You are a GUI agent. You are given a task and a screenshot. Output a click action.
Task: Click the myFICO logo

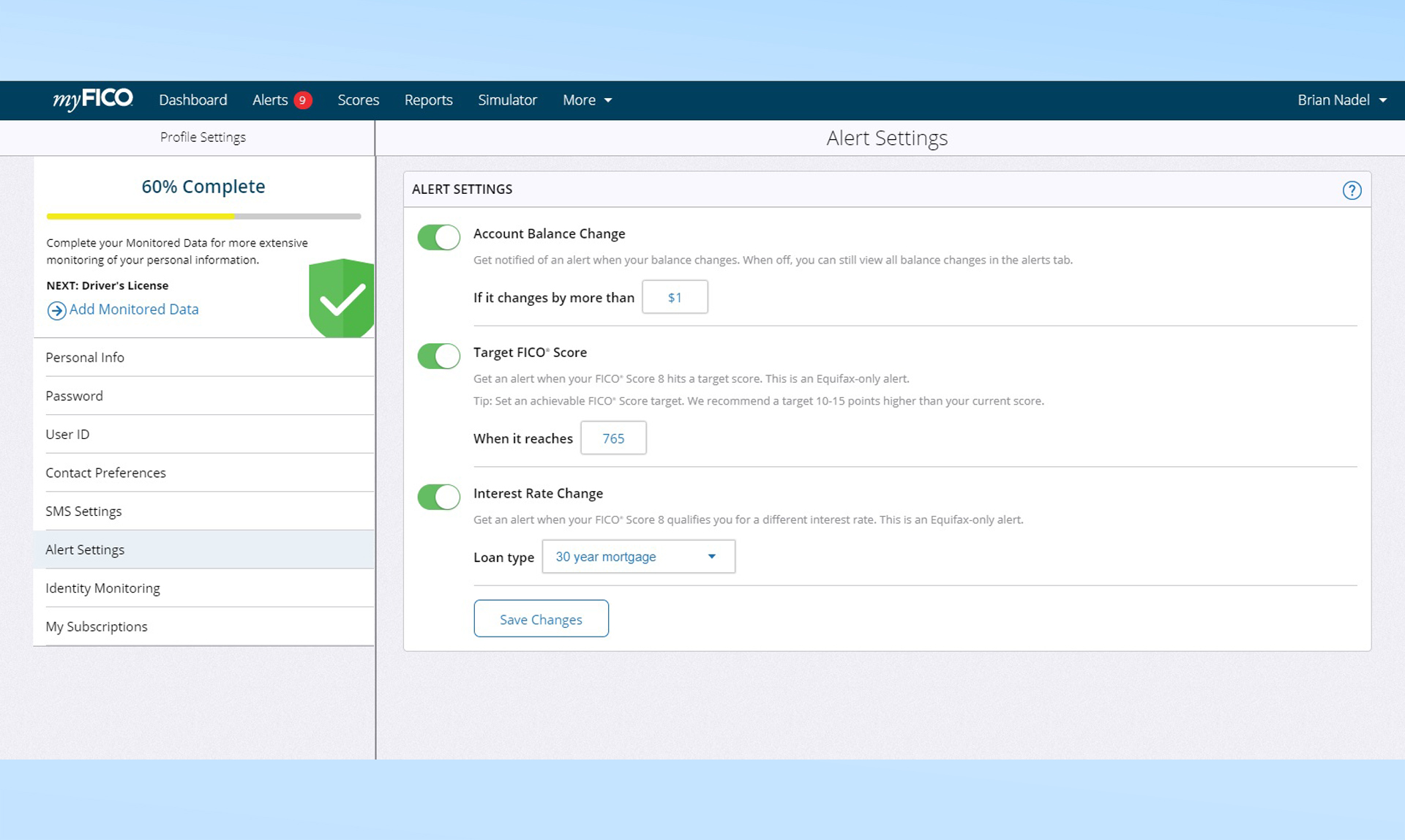(93, 99)
